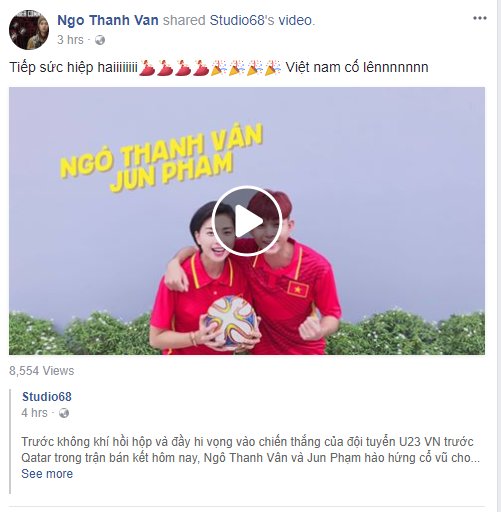The height and width of the screenshot is (512, 501).
Task: Click the soccer ball in the video
Action: [x=232, y=321]
